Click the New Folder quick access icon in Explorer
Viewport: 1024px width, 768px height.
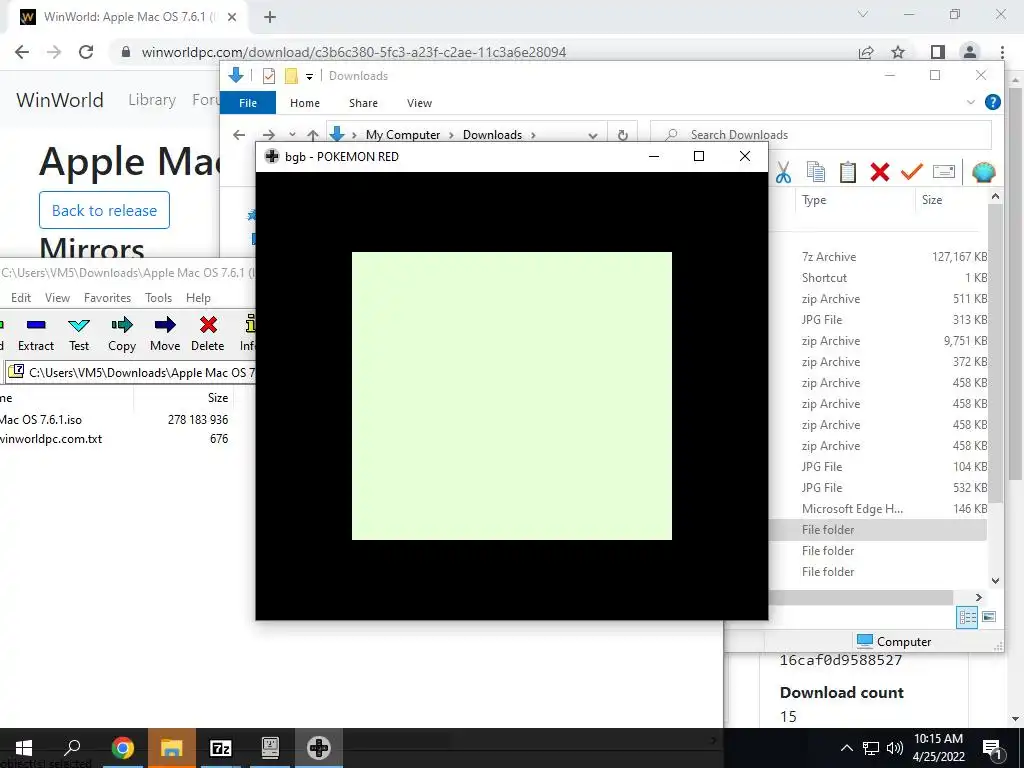point(291,76)
